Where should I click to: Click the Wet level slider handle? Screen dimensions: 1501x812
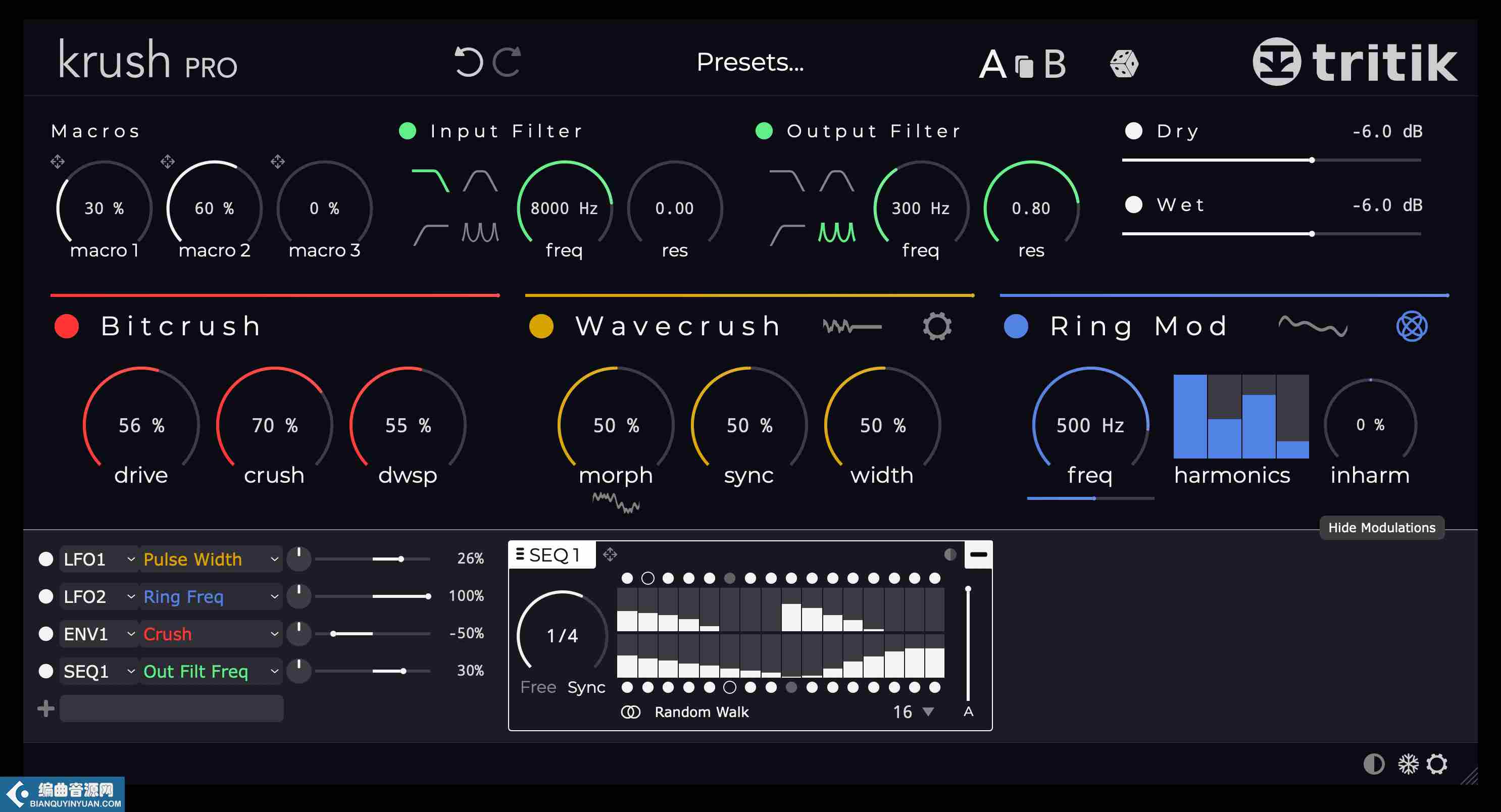pyautogui.click(x=1312, y=234)
